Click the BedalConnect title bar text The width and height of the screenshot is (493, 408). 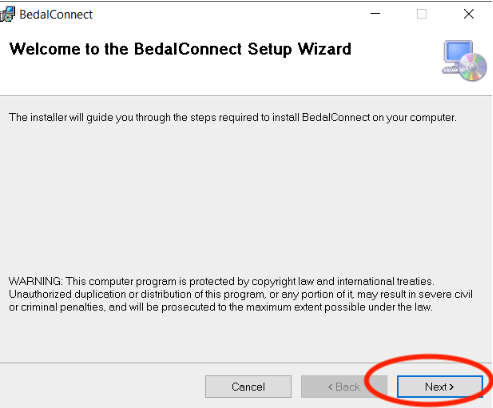coord(56,15)
